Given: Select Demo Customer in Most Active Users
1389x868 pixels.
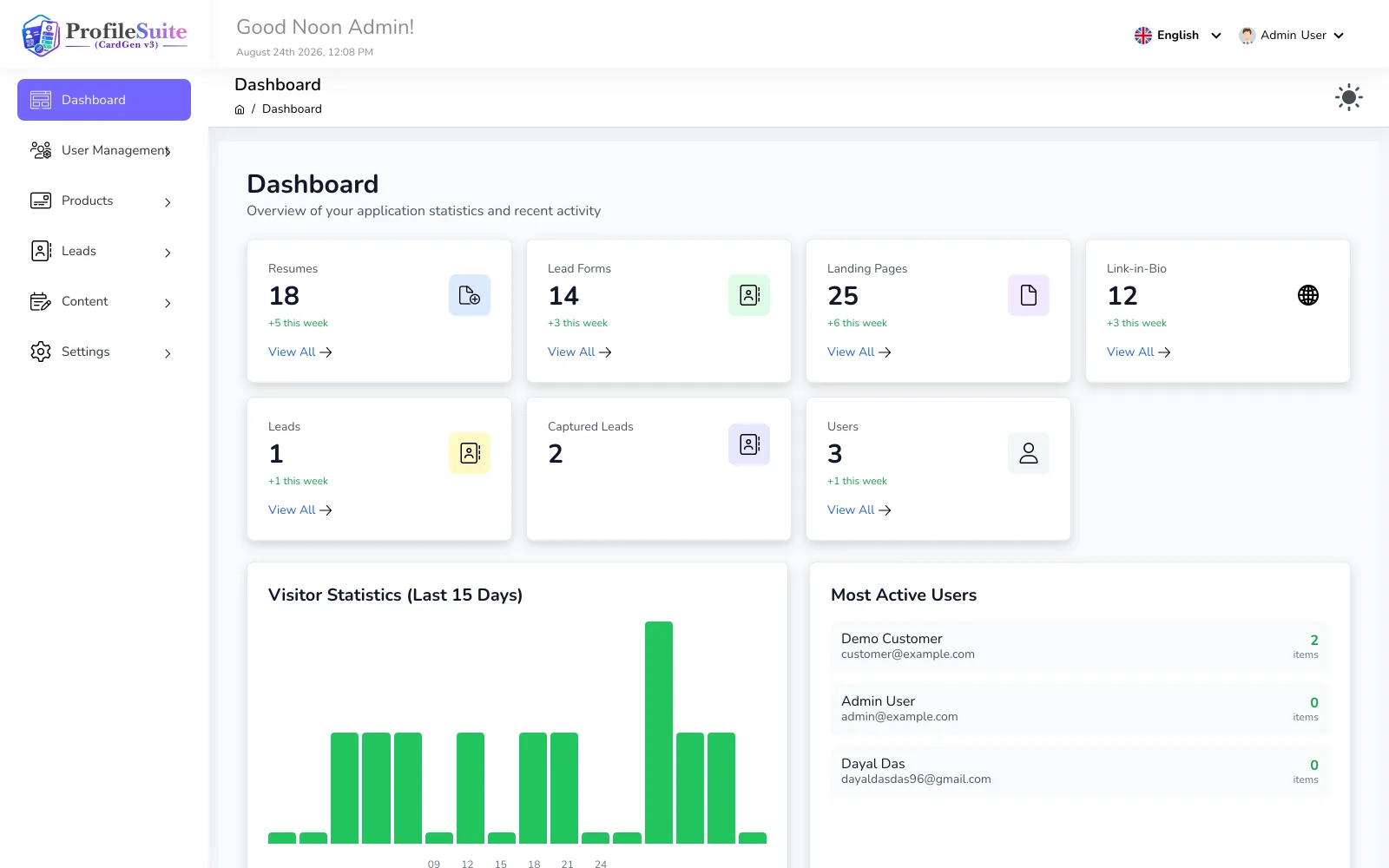Looking at the screenshot, I should pos(1080,647).
